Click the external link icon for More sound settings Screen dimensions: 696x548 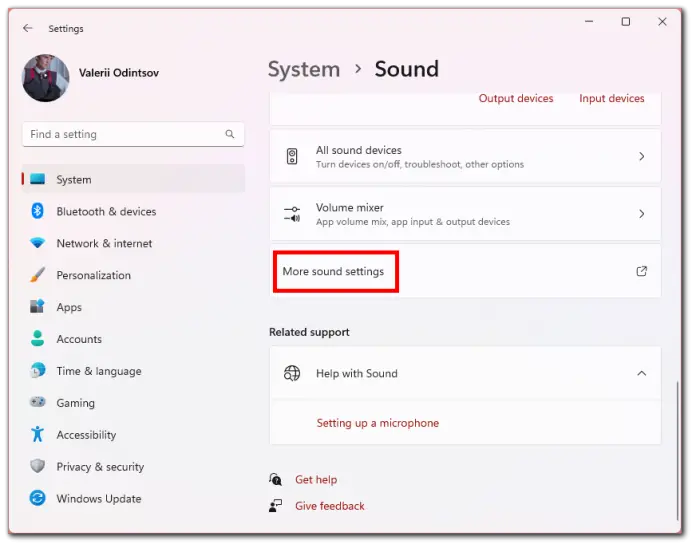click(642, 271)
